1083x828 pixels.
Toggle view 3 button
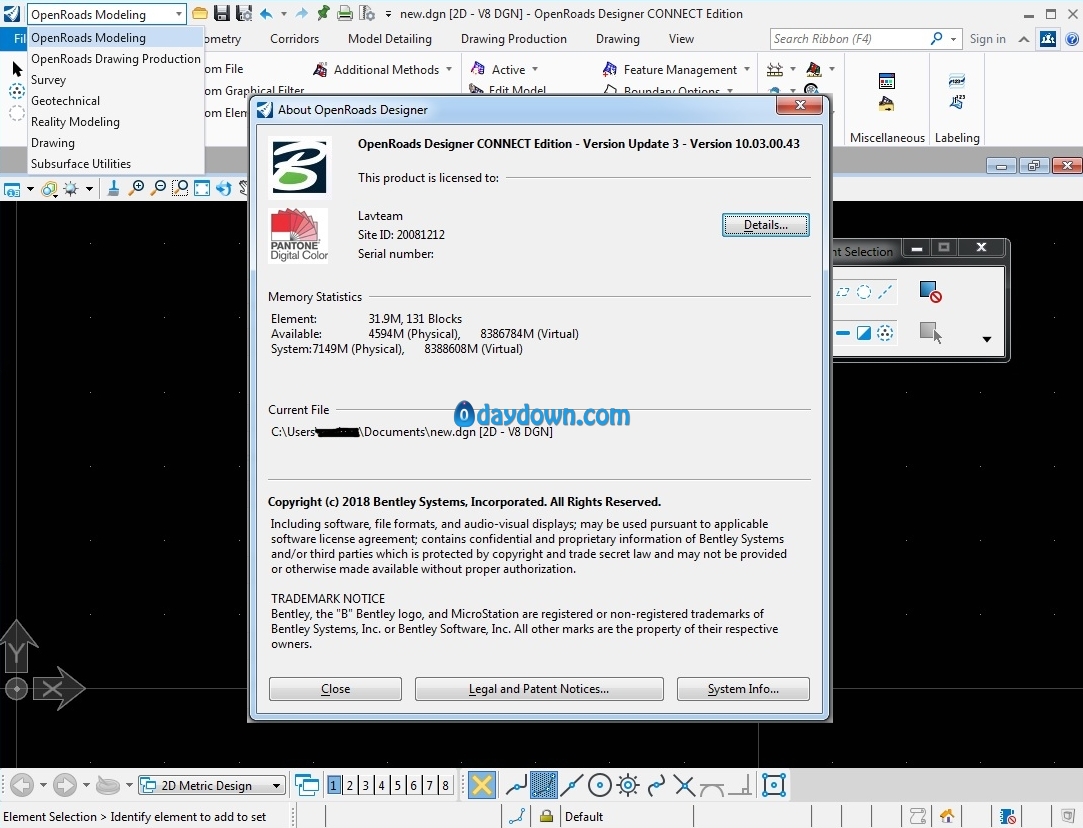pyautogui.click(x=365, y=785)
